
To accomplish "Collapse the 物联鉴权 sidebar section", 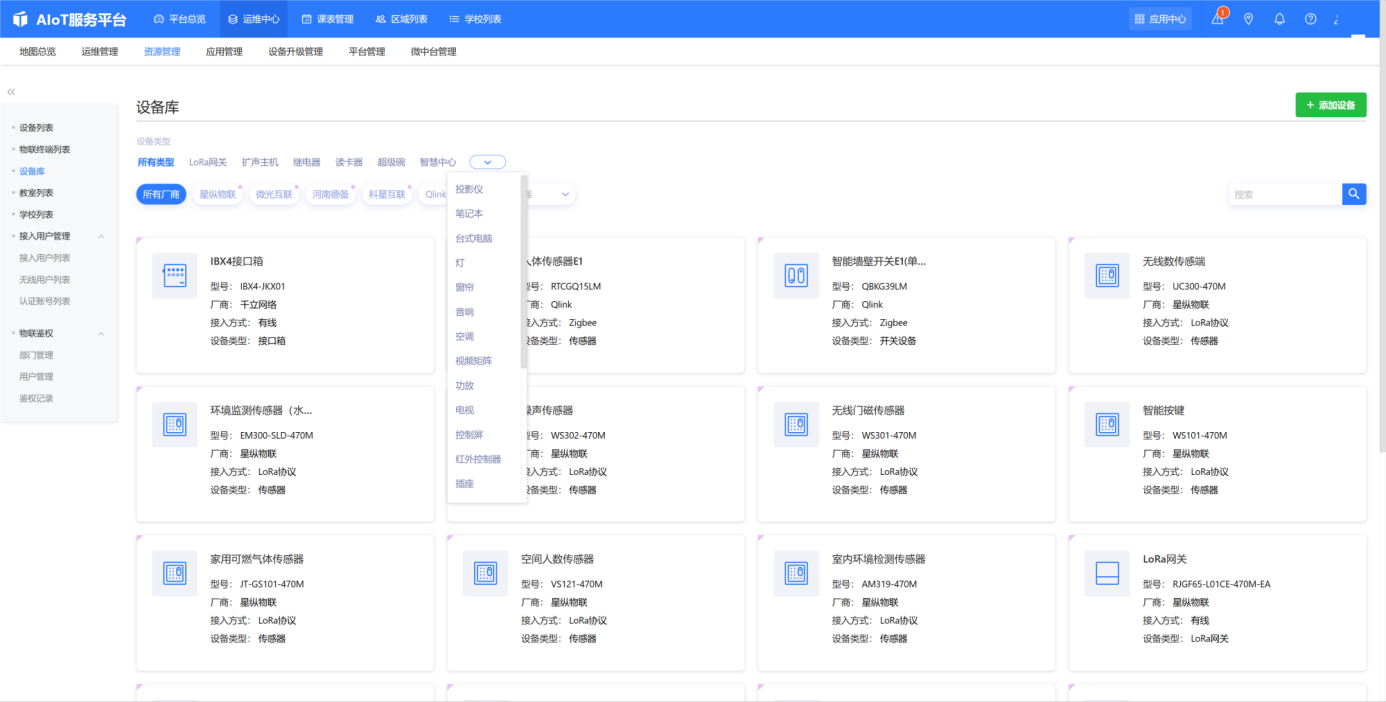I will 101,332.
